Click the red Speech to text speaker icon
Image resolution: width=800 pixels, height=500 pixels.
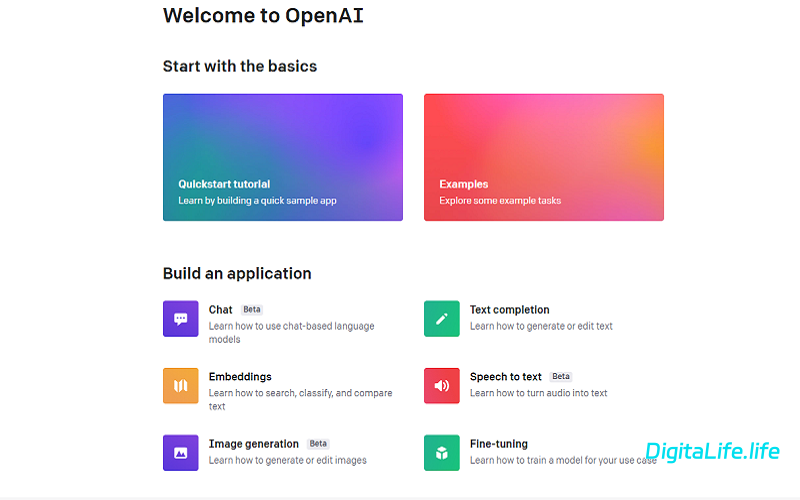[441, 386]
